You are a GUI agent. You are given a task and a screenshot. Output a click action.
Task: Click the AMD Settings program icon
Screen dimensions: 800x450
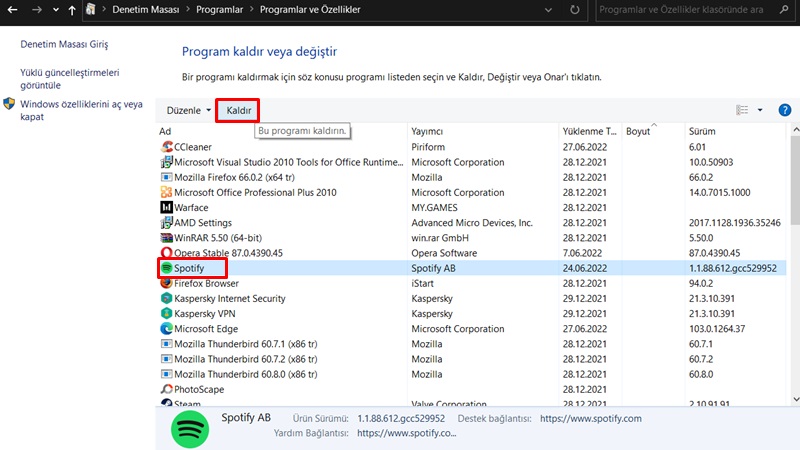pyautogui.click(x=166, y=223)
